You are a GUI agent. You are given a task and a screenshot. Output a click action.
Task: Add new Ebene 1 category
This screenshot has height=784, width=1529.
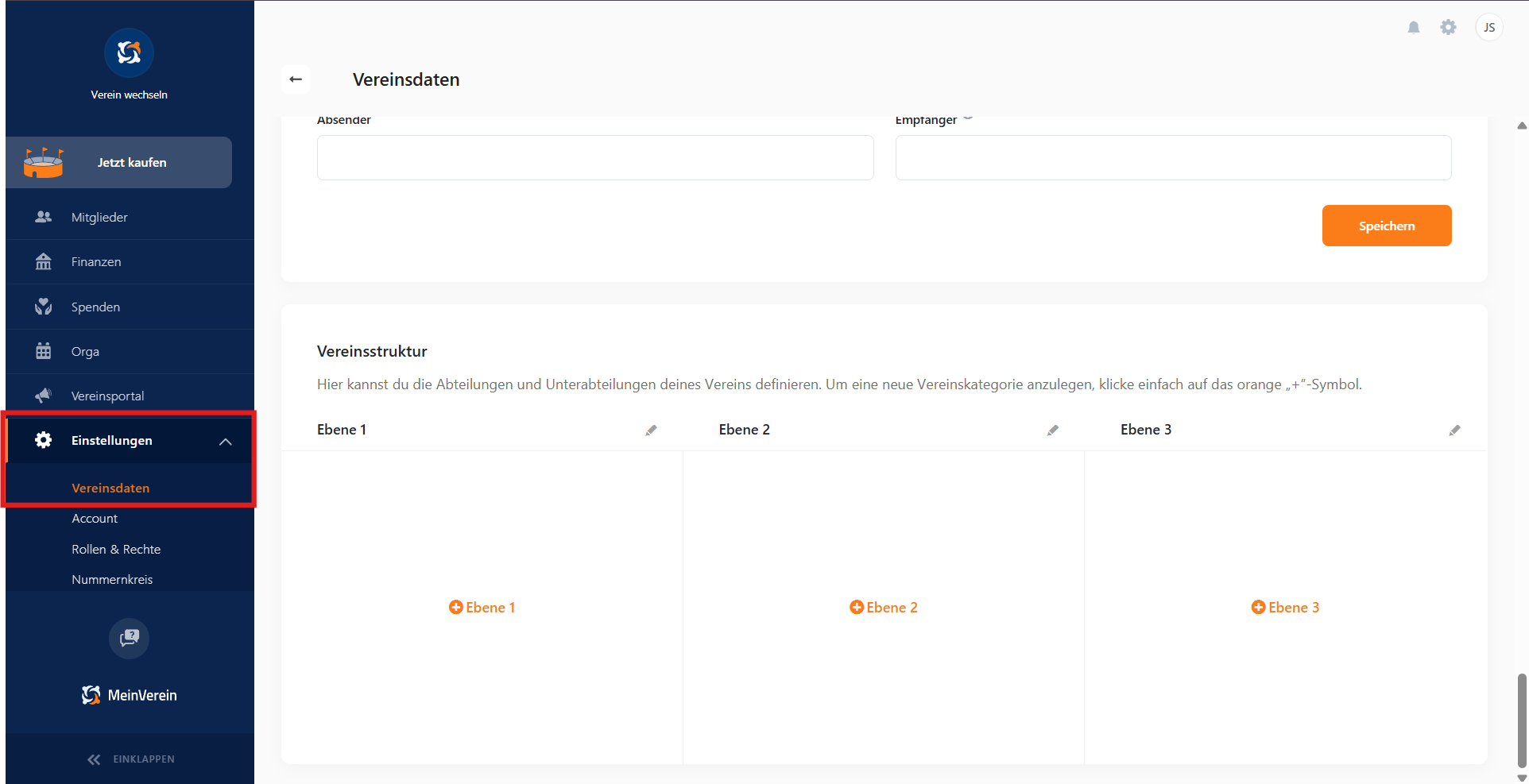(x=482, y=608)
